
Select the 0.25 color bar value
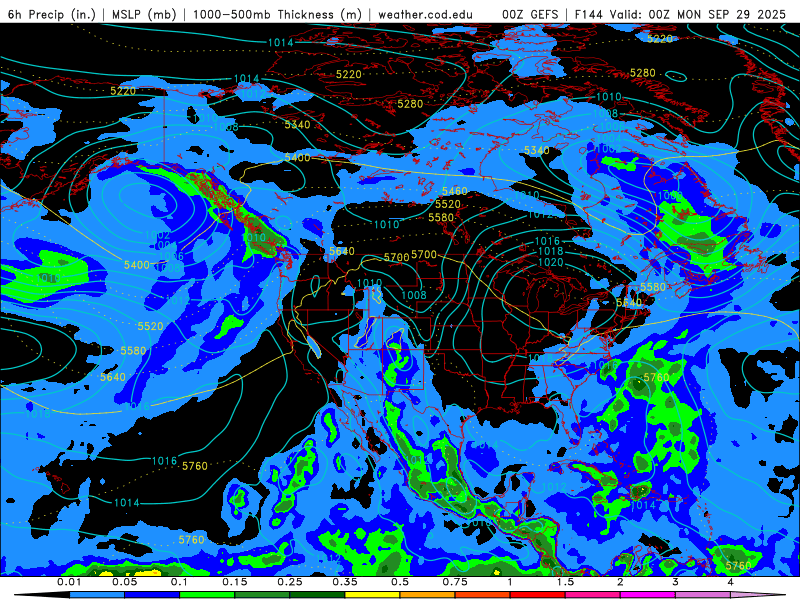pyautogui.click(x=290, y=582)
